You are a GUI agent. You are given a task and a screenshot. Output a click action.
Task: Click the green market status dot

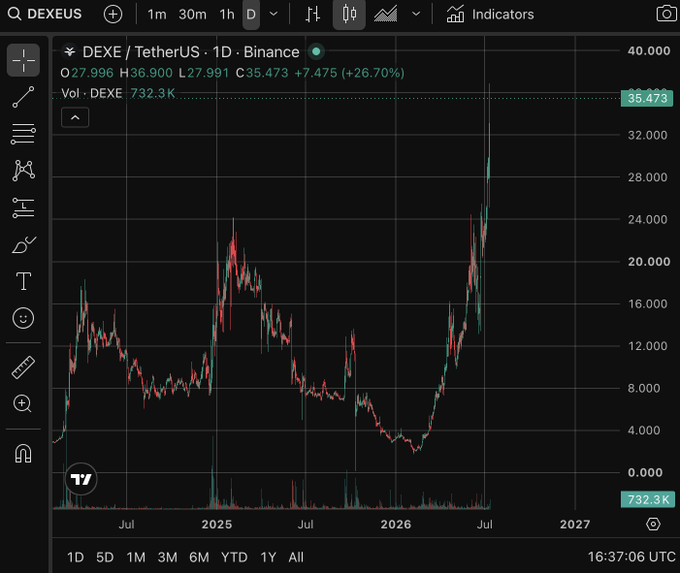click(316, 52)
